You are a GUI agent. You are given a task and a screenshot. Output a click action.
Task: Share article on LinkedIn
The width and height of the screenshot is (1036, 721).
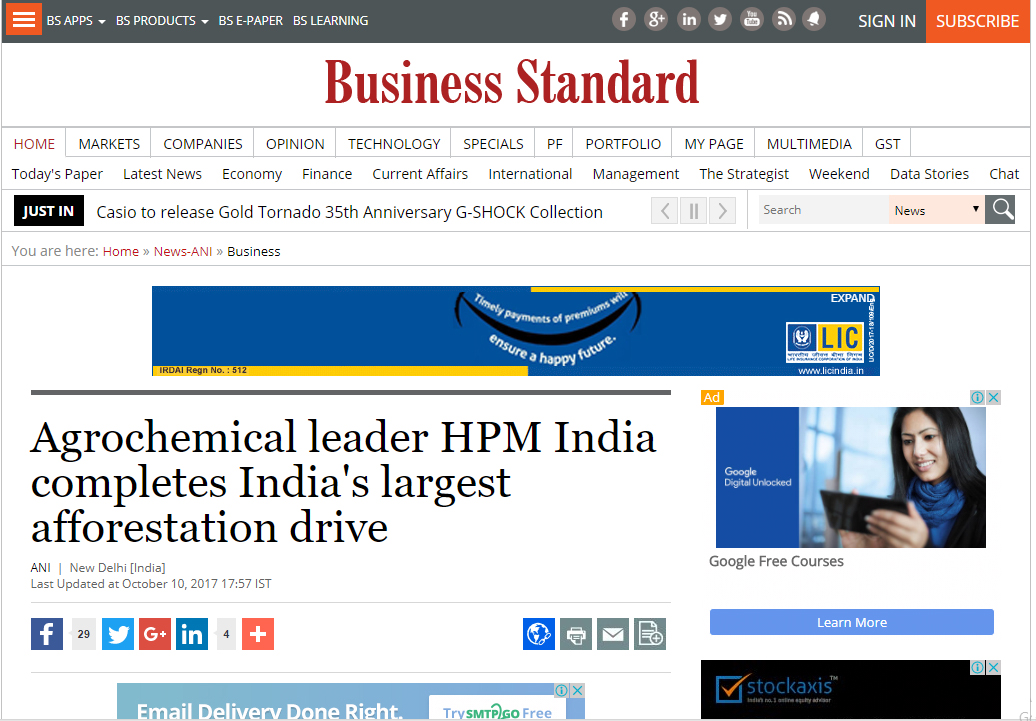(192, 634)
